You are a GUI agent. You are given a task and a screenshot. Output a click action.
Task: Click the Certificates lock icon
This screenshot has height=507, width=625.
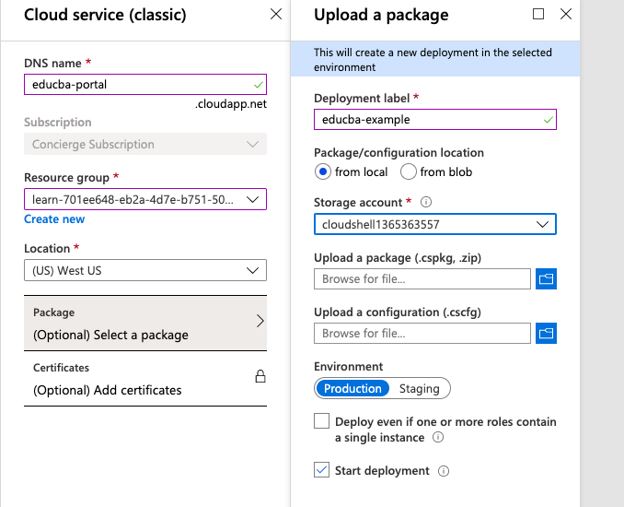pyautogui.click(x=260, y=377)
